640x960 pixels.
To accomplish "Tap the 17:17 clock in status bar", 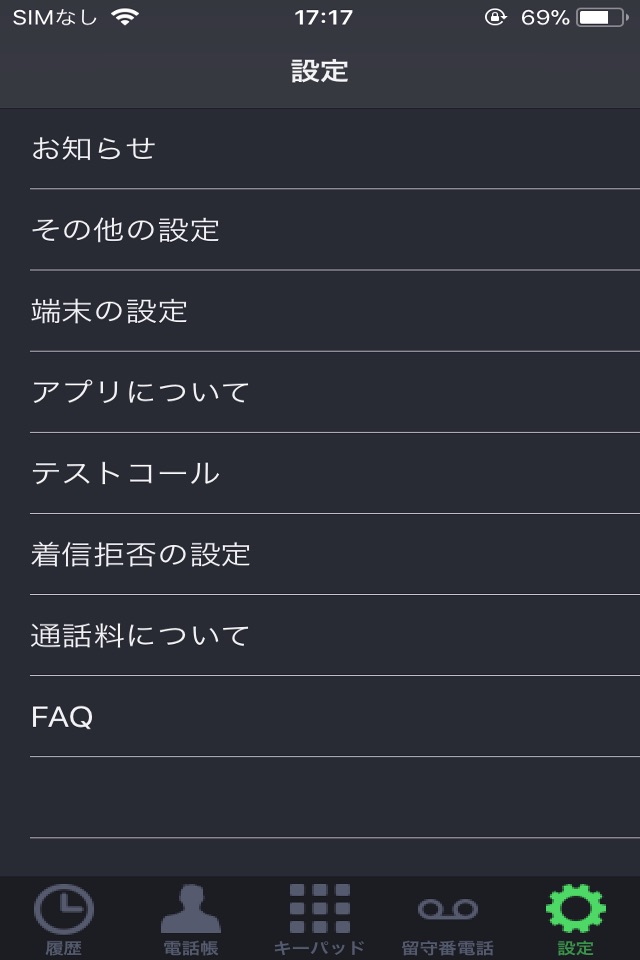I will coord(323,17).
